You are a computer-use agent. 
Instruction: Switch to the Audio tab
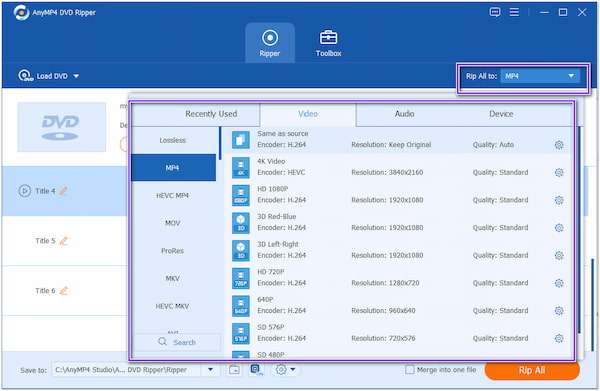(404, 114)
